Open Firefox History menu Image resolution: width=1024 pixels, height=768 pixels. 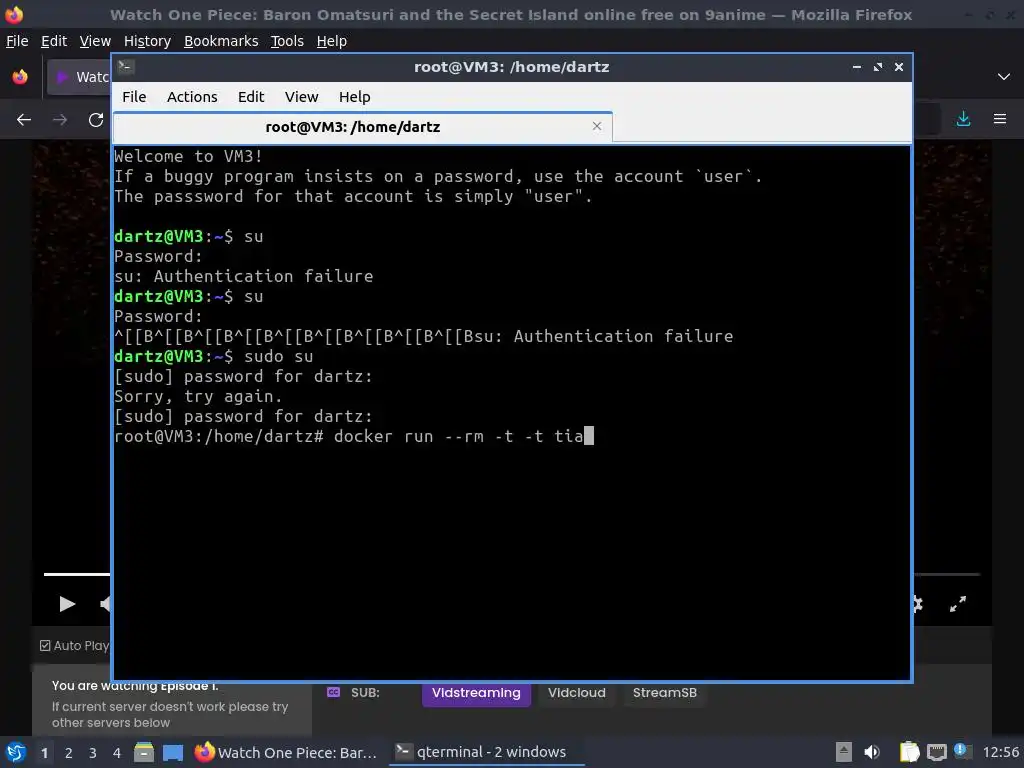pos(147,41)
